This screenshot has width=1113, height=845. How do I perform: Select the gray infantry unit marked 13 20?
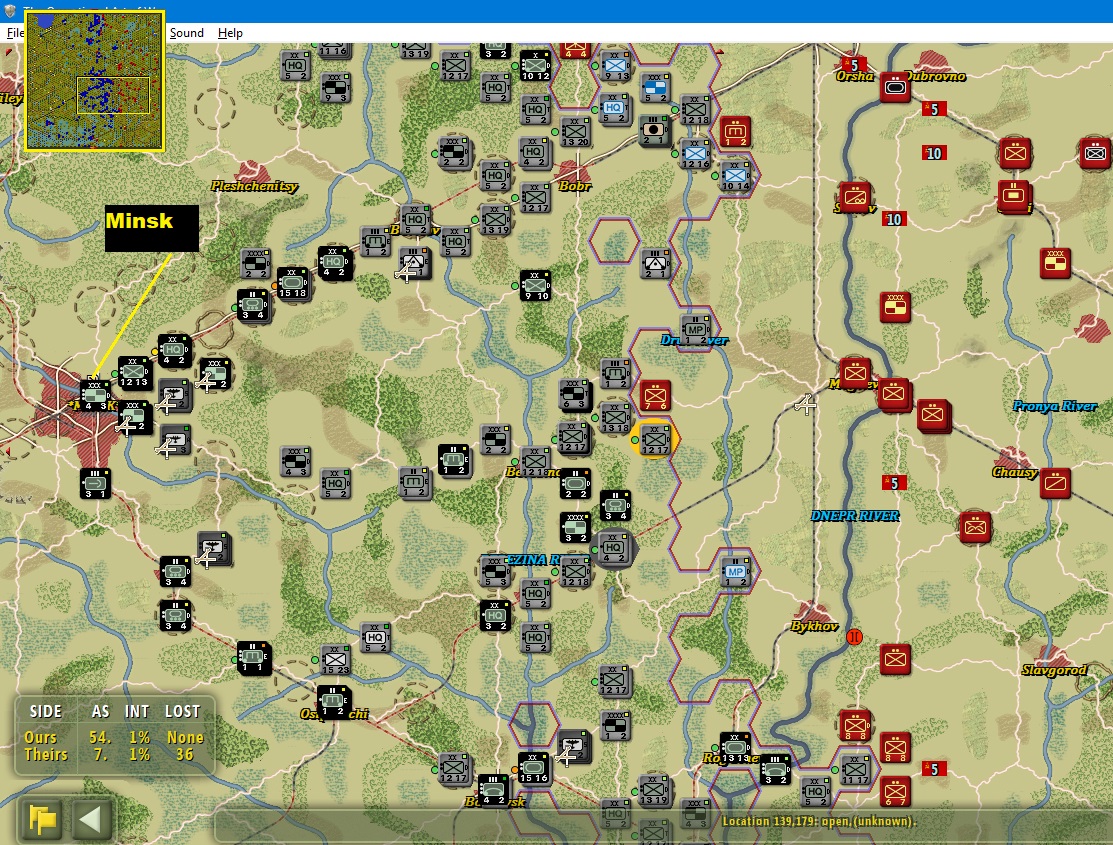(574, 131)
